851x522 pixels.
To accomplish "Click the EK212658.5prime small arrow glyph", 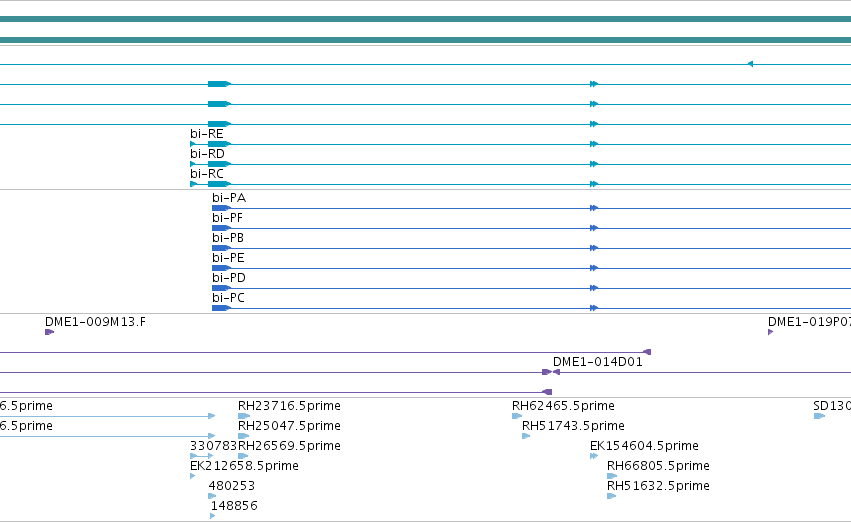I will [x=193, y=476].
